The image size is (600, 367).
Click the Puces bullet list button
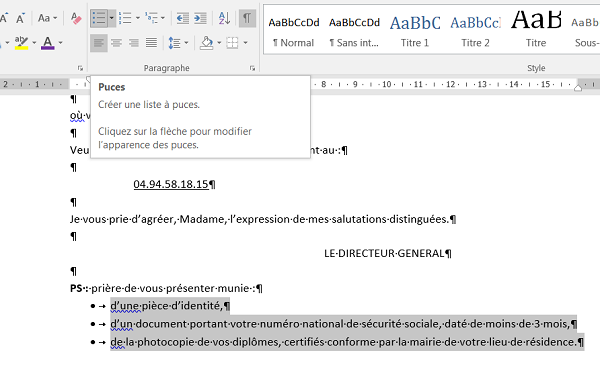pyautogui.click(x=99, y=18)
